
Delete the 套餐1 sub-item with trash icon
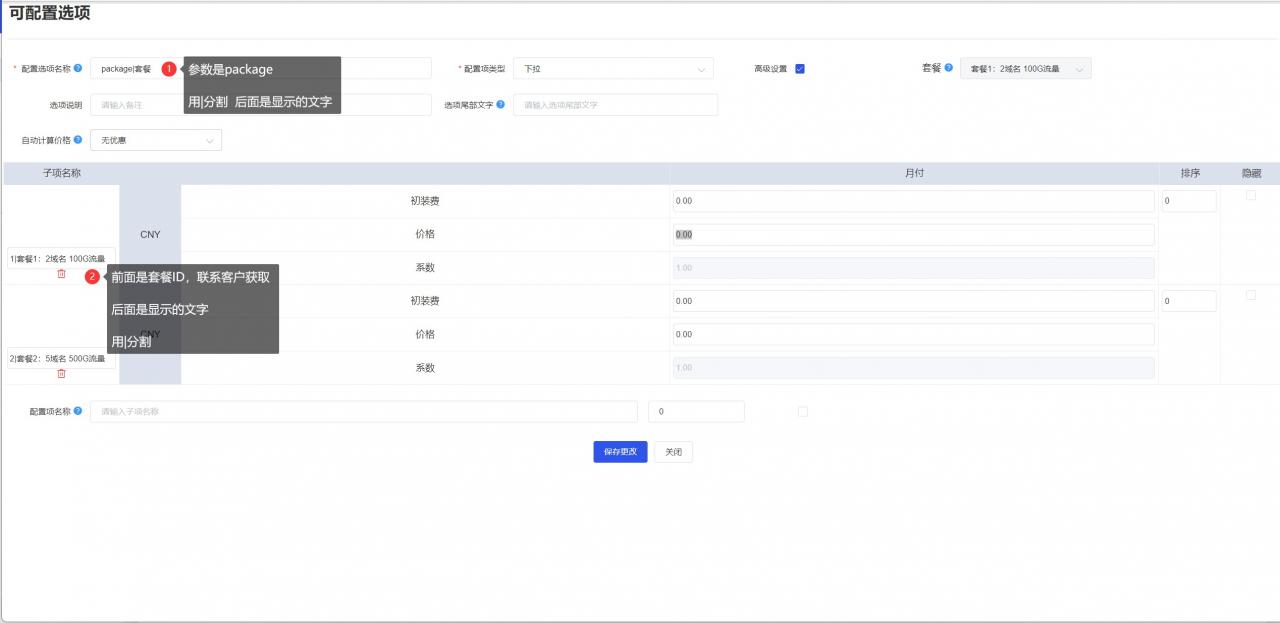click(61, 274)
